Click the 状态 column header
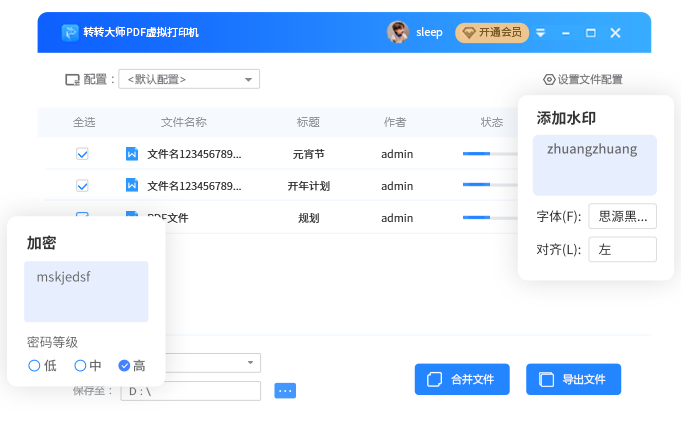 492,122
